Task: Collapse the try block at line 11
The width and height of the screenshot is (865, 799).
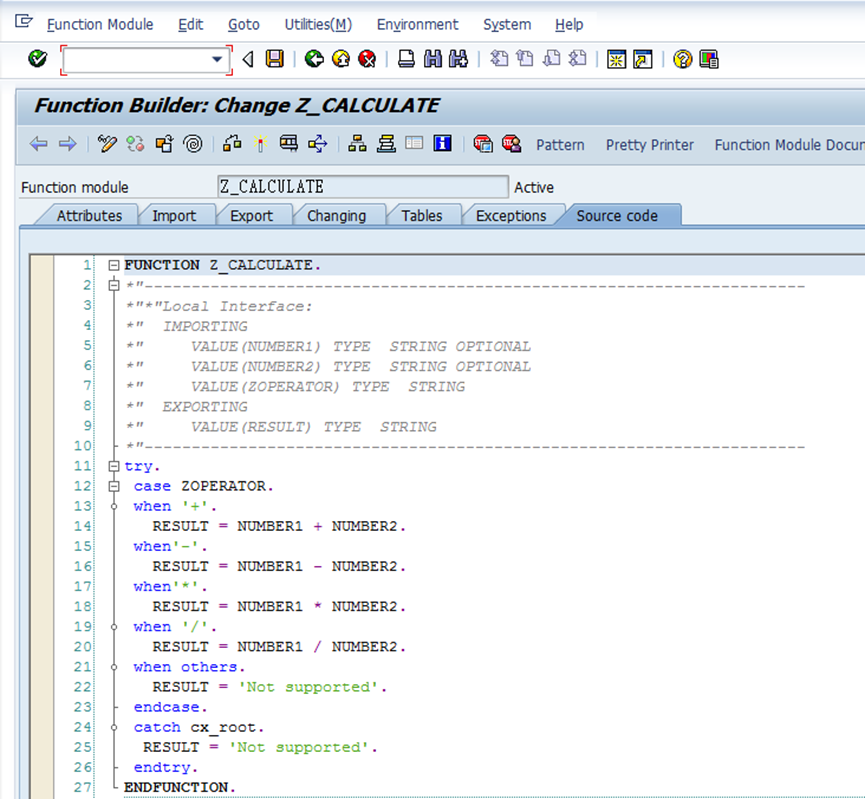Action: pos(114,467)
